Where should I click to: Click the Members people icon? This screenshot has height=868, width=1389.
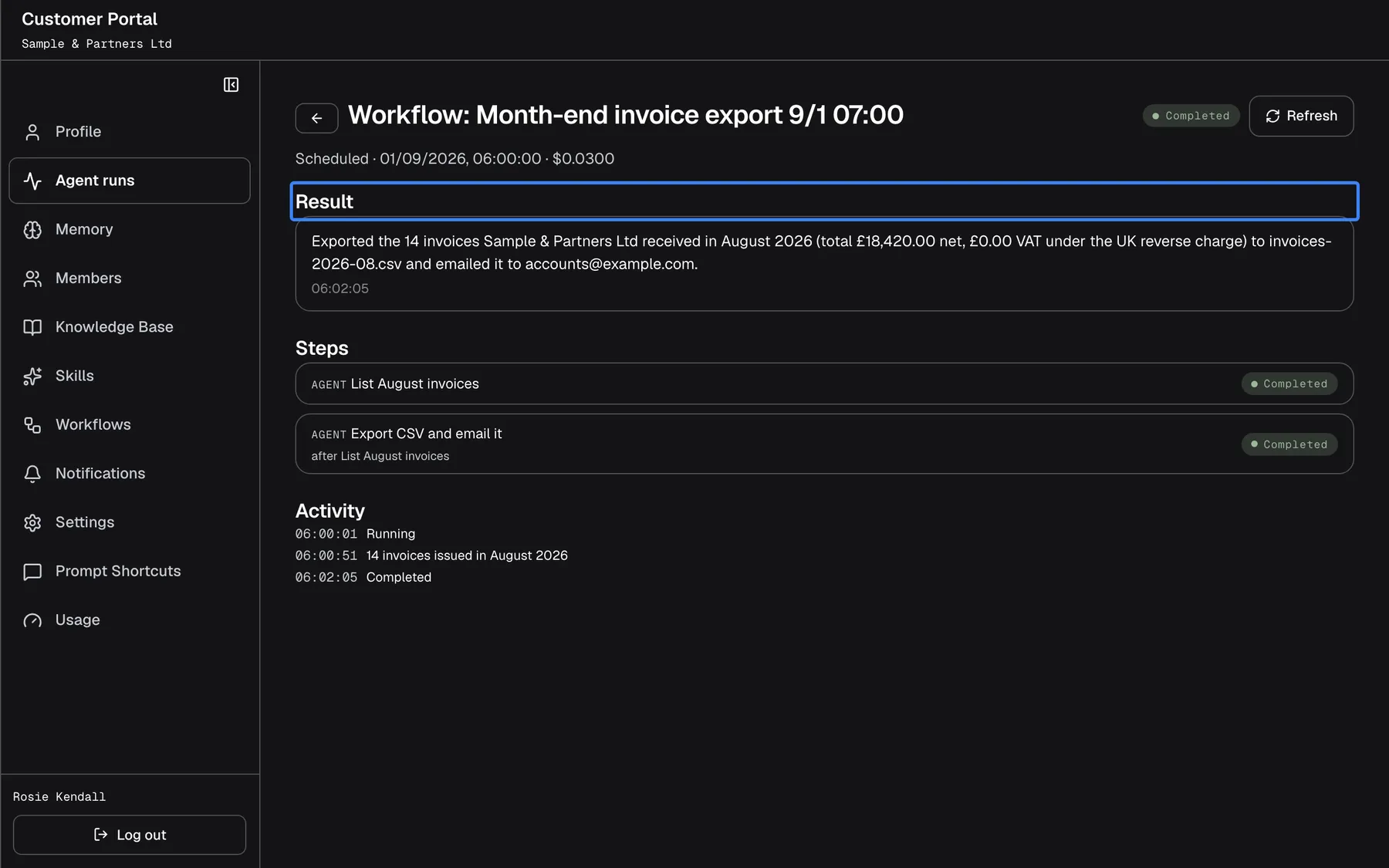point(32,279)
